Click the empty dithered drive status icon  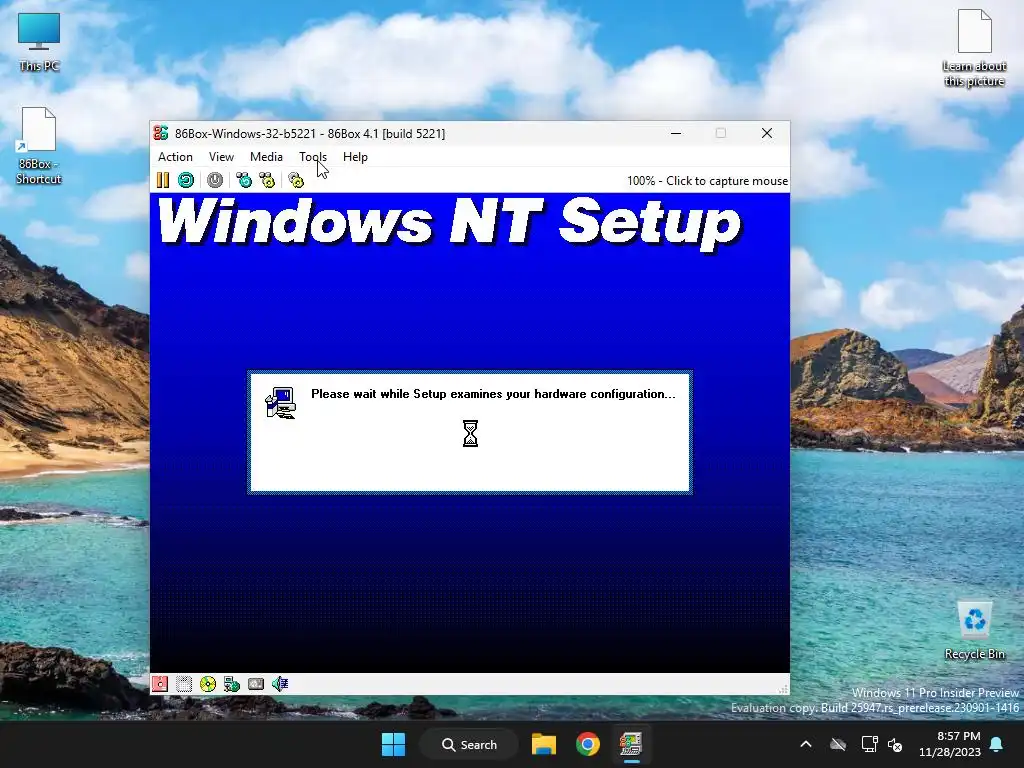184,684
